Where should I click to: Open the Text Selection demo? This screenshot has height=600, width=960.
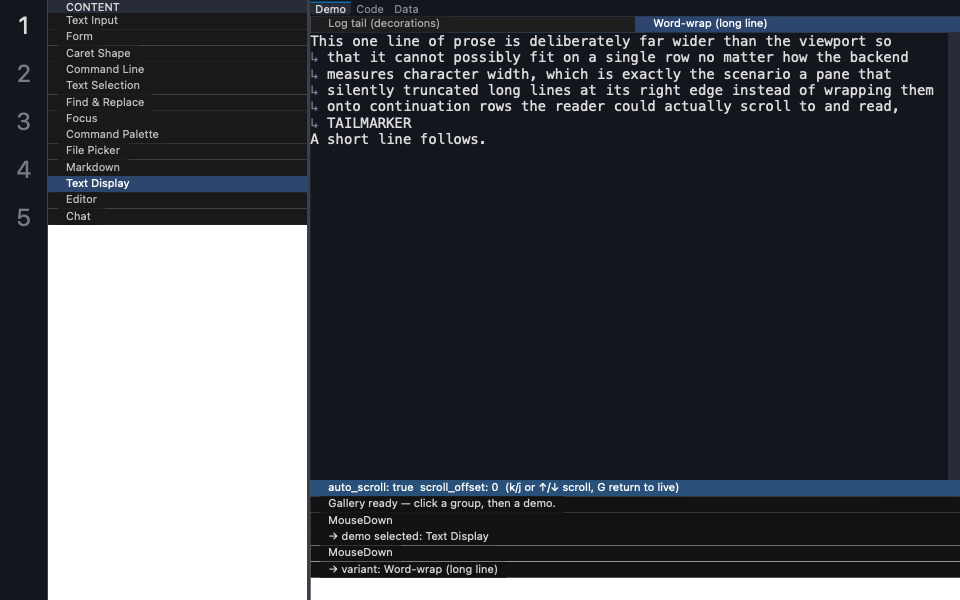[178, 85]
